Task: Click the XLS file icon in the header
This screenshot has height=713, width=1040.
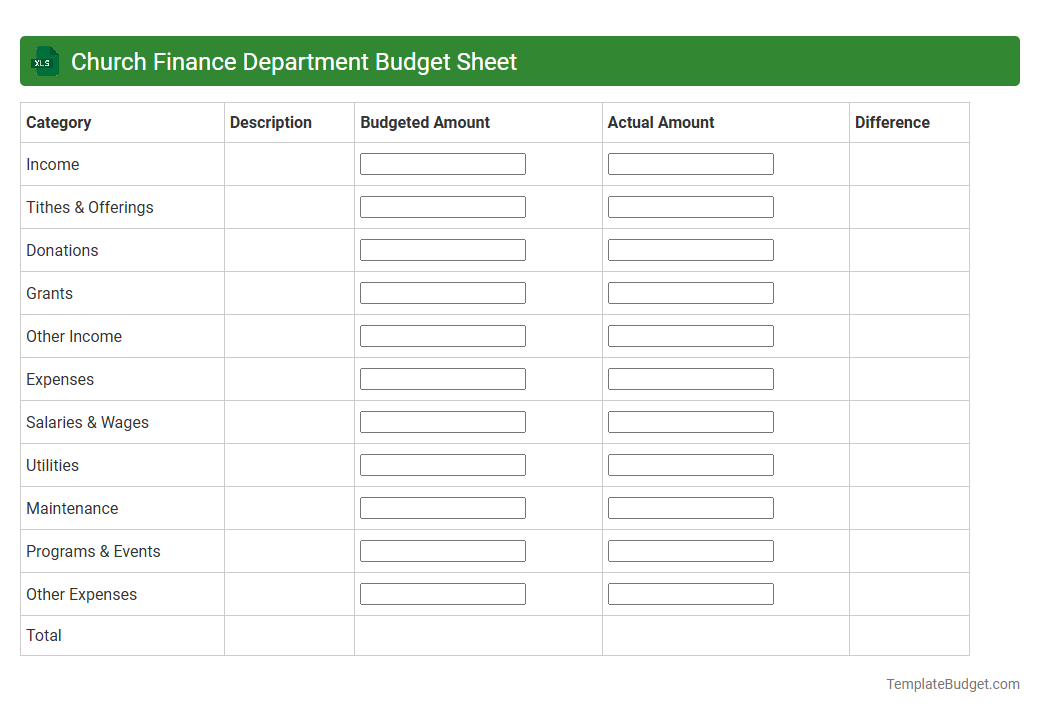Action: point(44,61)
